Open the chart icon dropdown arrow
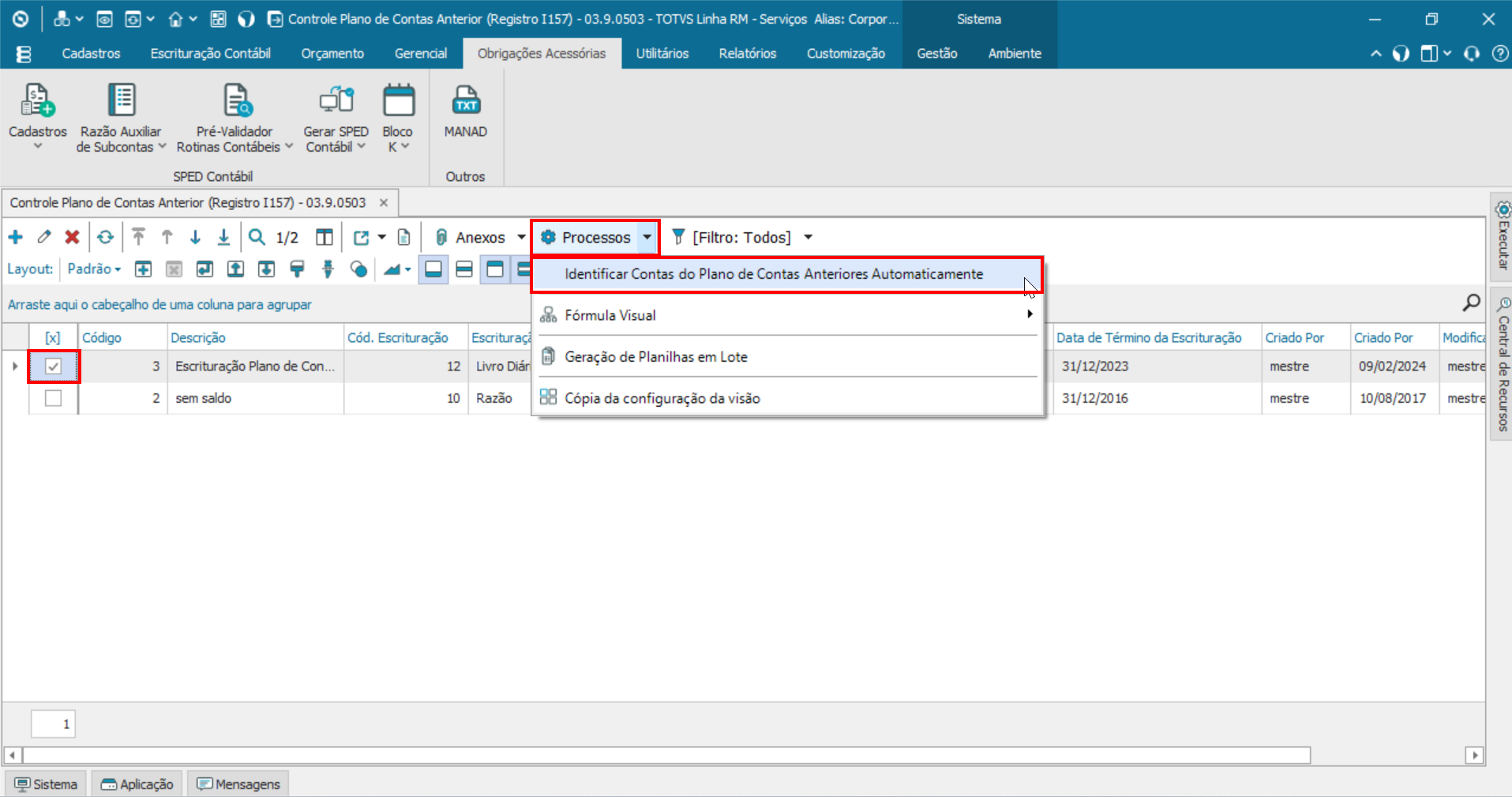This screenshot has height=797, width=1512. point(408,269)
